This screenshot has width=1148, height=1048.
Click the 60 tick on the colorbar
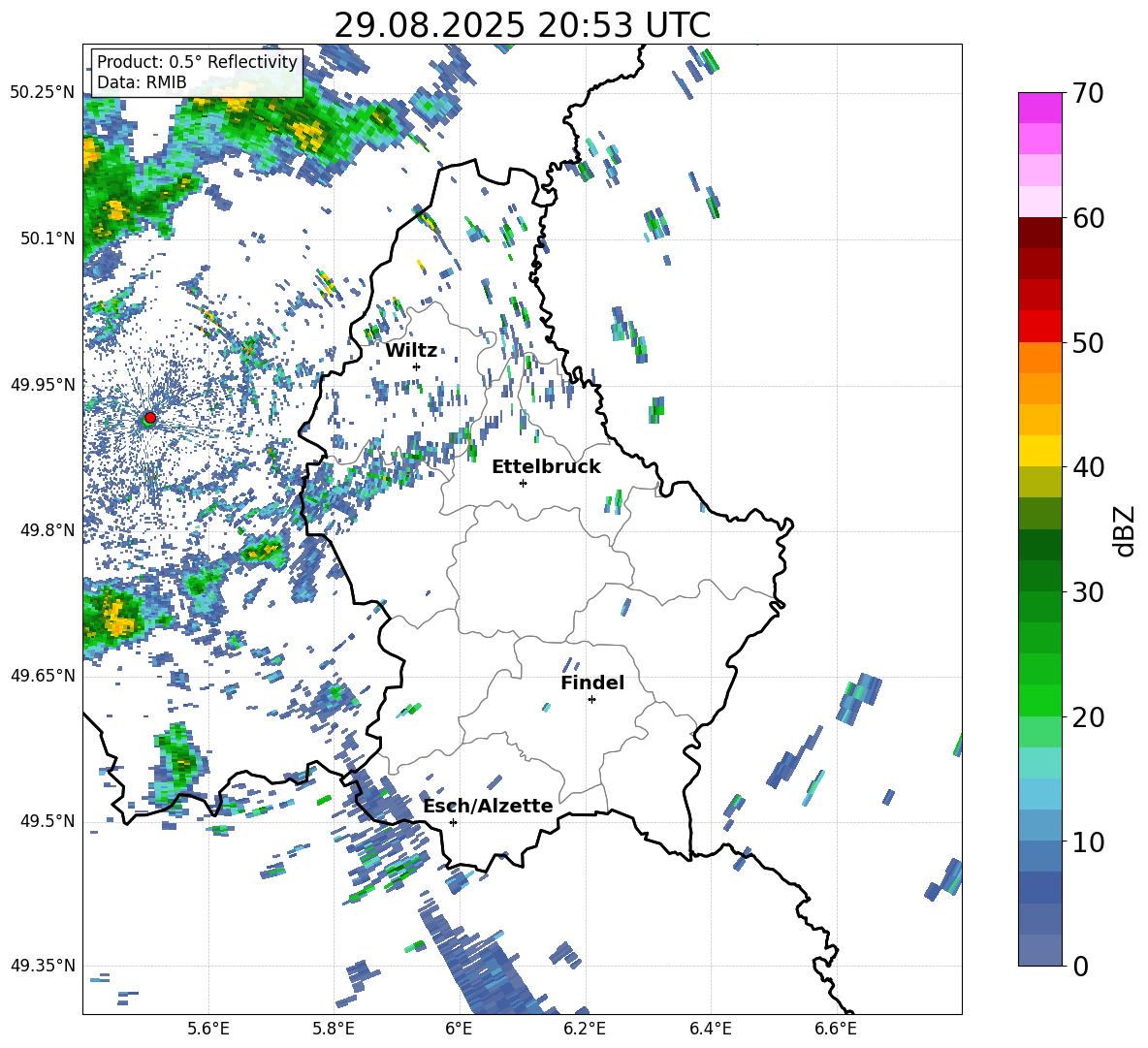[1088, 218]
